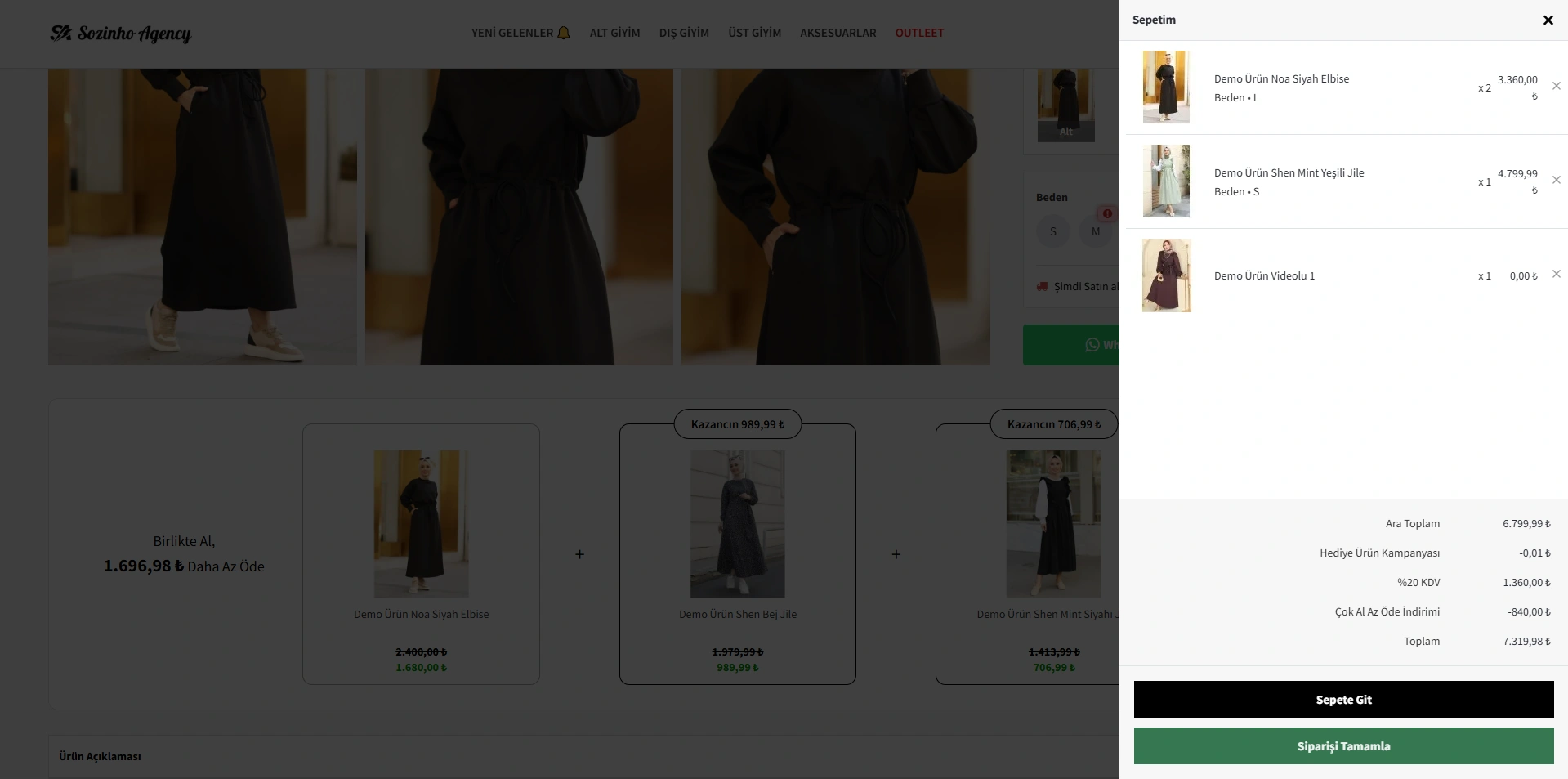Click the truck icon next to Şimdi Satın al
This screenshot has width=1568, height=779.
pos(1042,287)
